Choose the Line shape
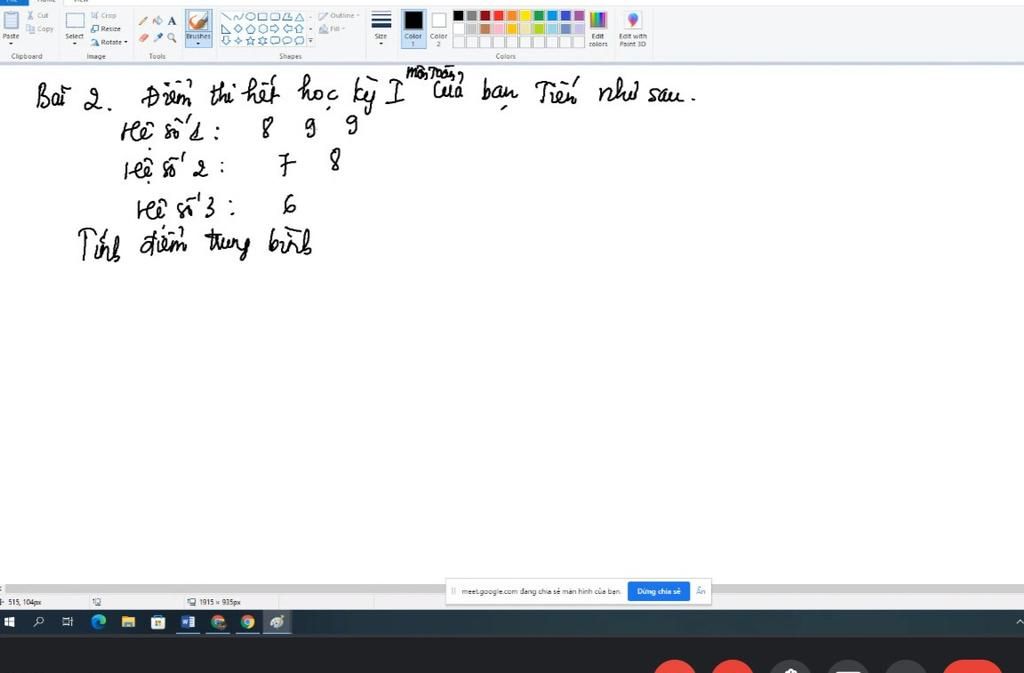The width and height of the screenshot is (1024, 673). click(x=225, y=16)
